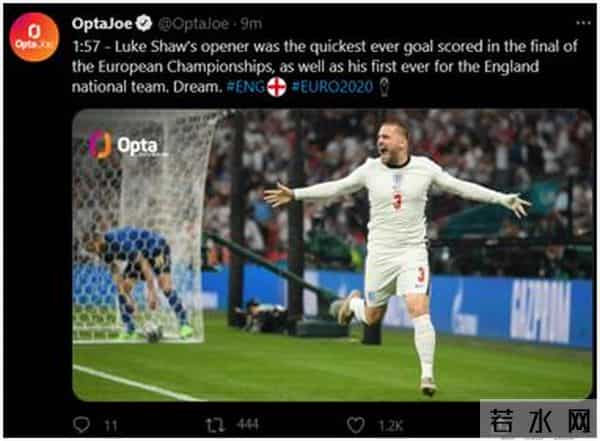
Task: Click the tweet text about Luke Shaw's opener
Action: (324, 67)
